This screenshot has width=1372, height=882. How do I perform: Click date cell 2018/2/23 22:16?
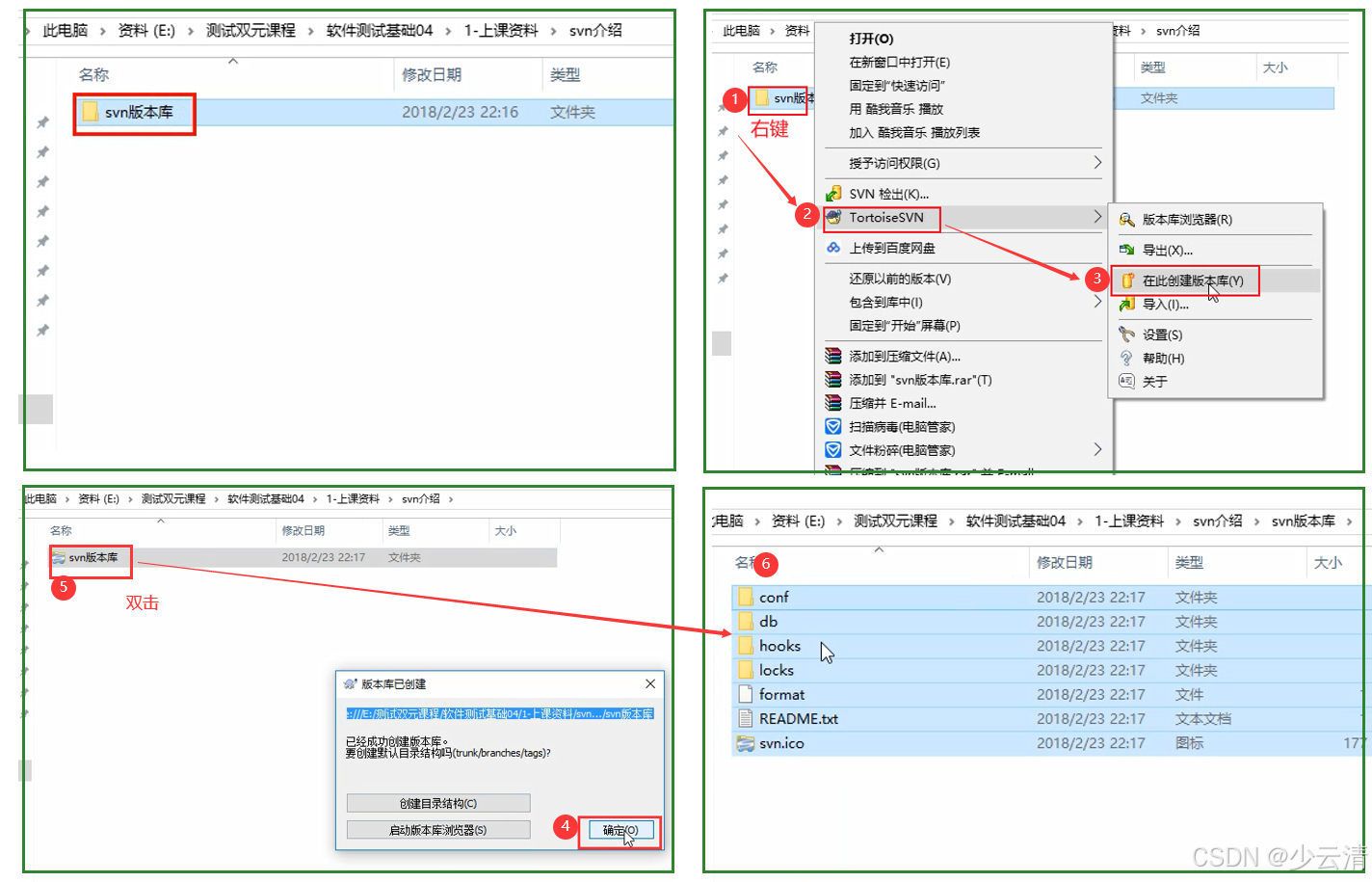(x=460, y=112)
